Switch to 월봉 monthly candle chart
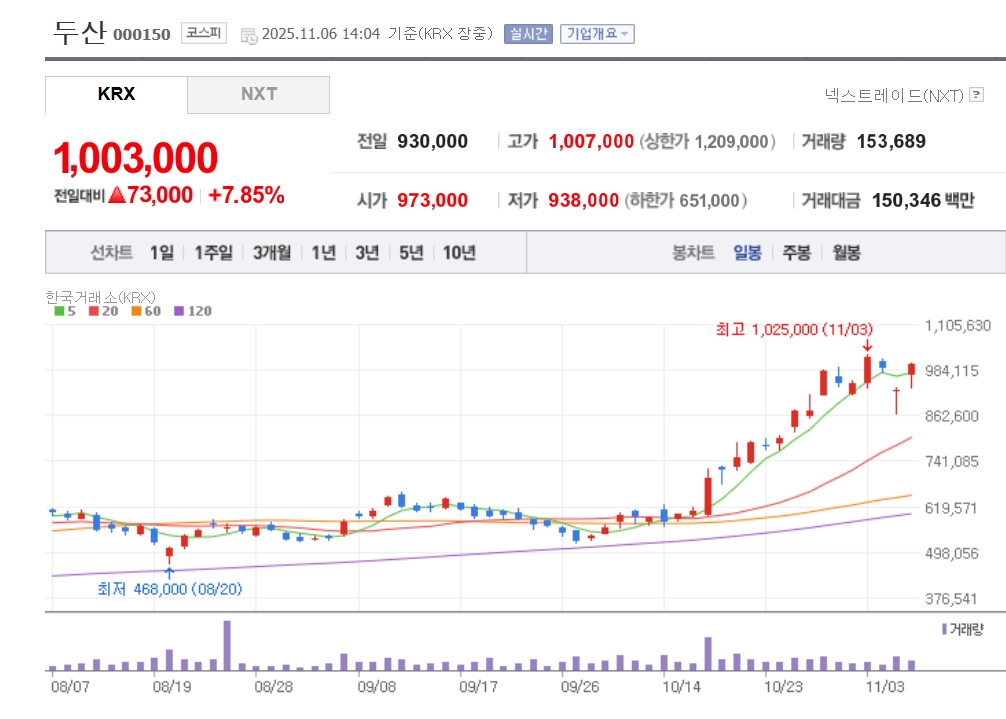1006x719 pixels. click(846, 253)
